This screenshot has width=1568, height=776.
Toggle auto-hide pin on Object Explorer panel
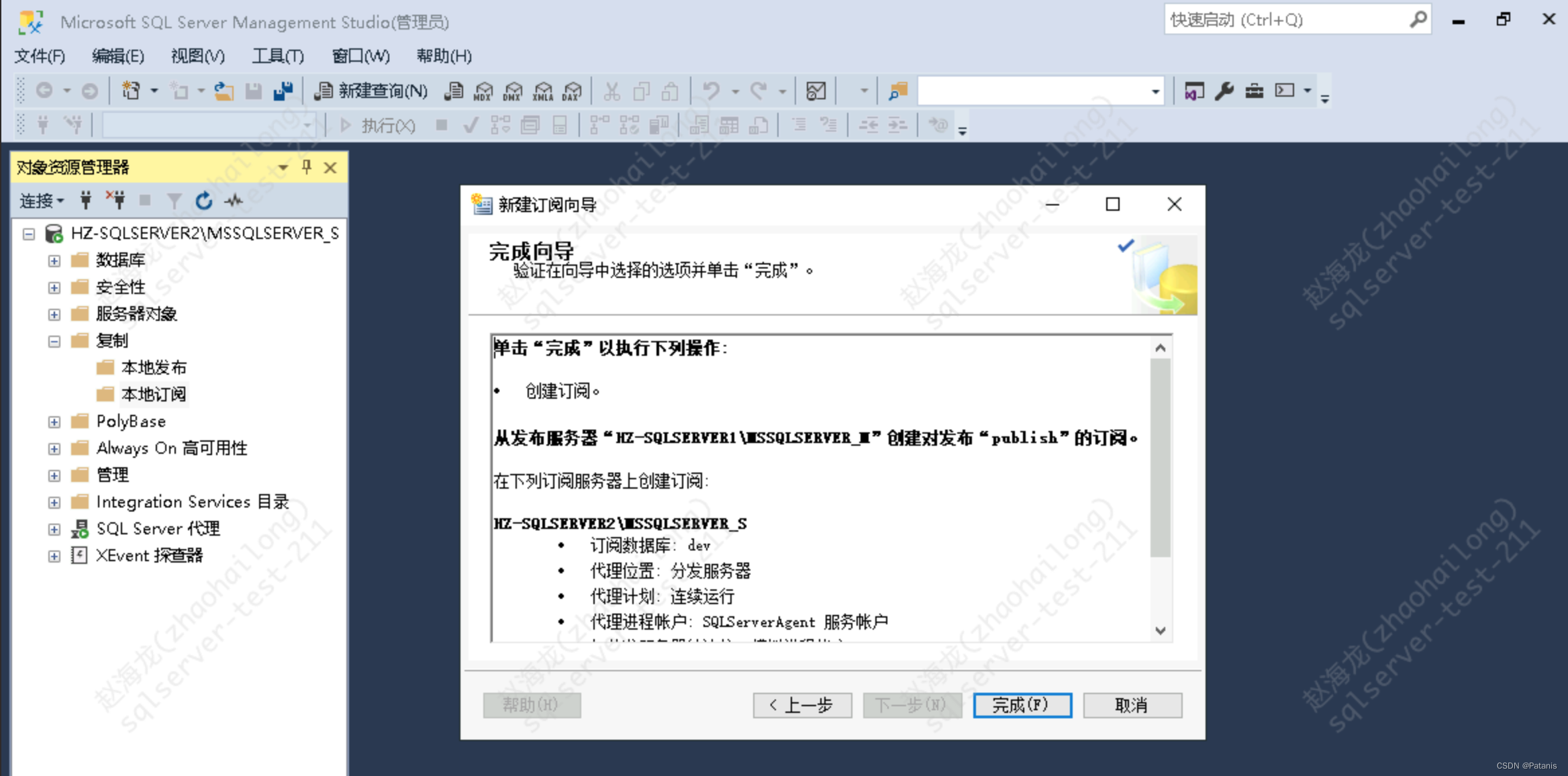pyautogui.click(x=307, y=167)
